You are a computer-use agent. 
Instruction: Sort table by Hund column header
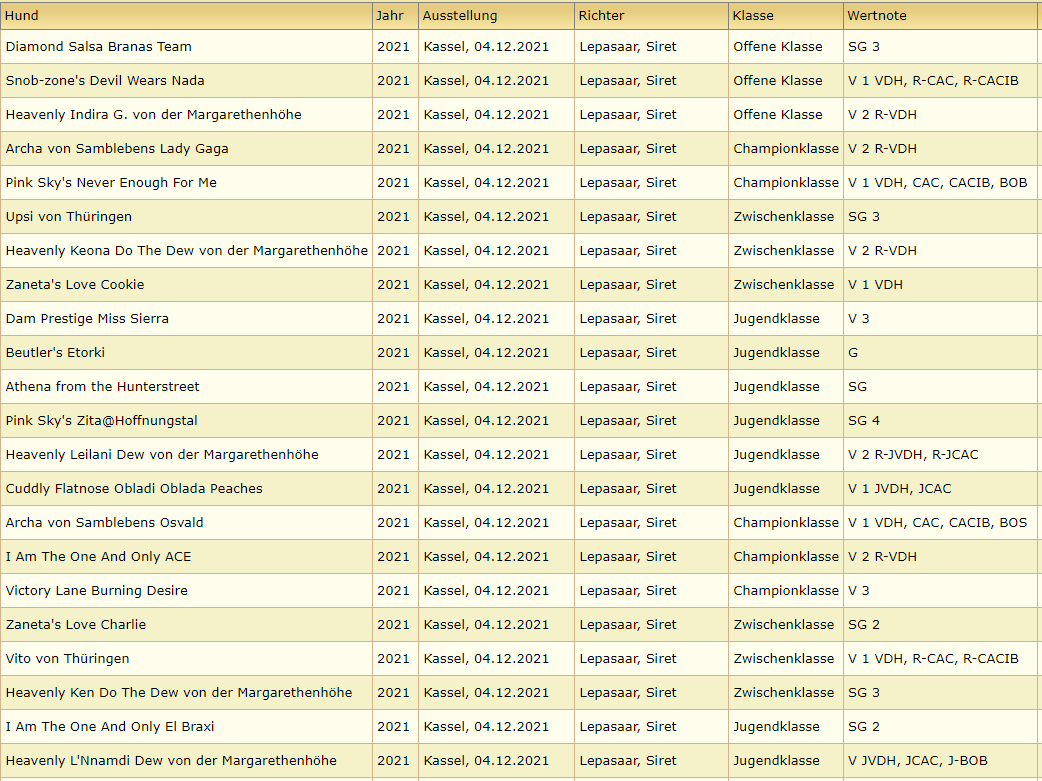(186, 15)
